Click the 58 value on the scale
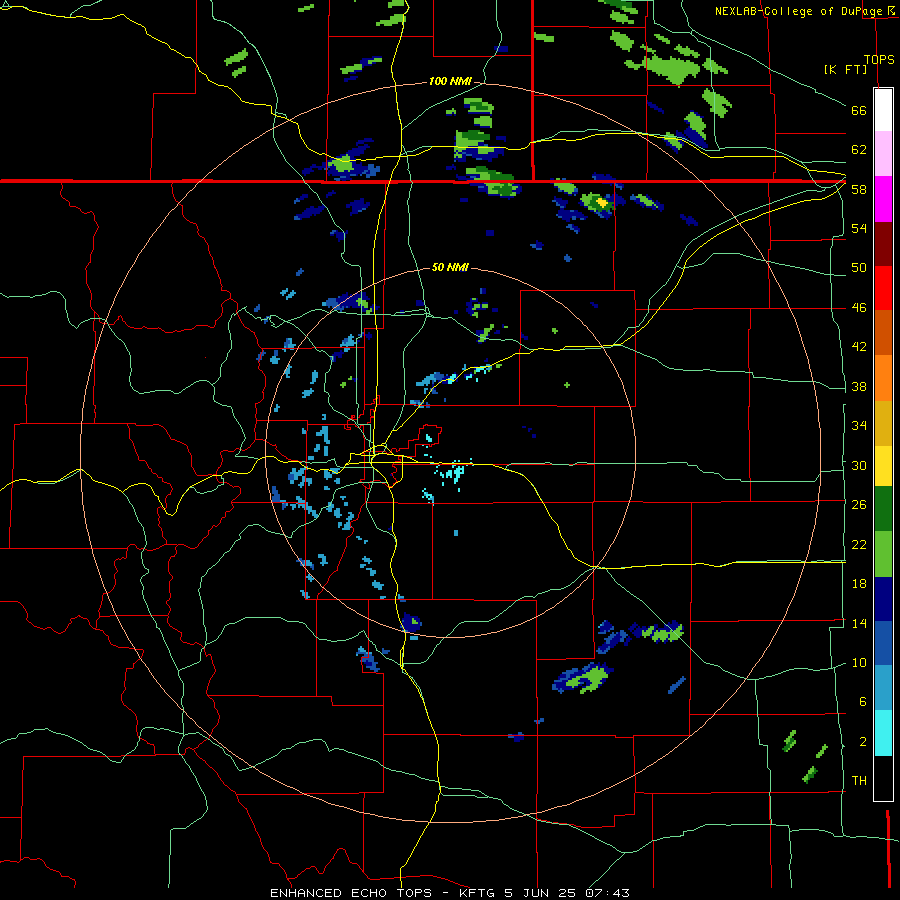 (x=859, y=189)
